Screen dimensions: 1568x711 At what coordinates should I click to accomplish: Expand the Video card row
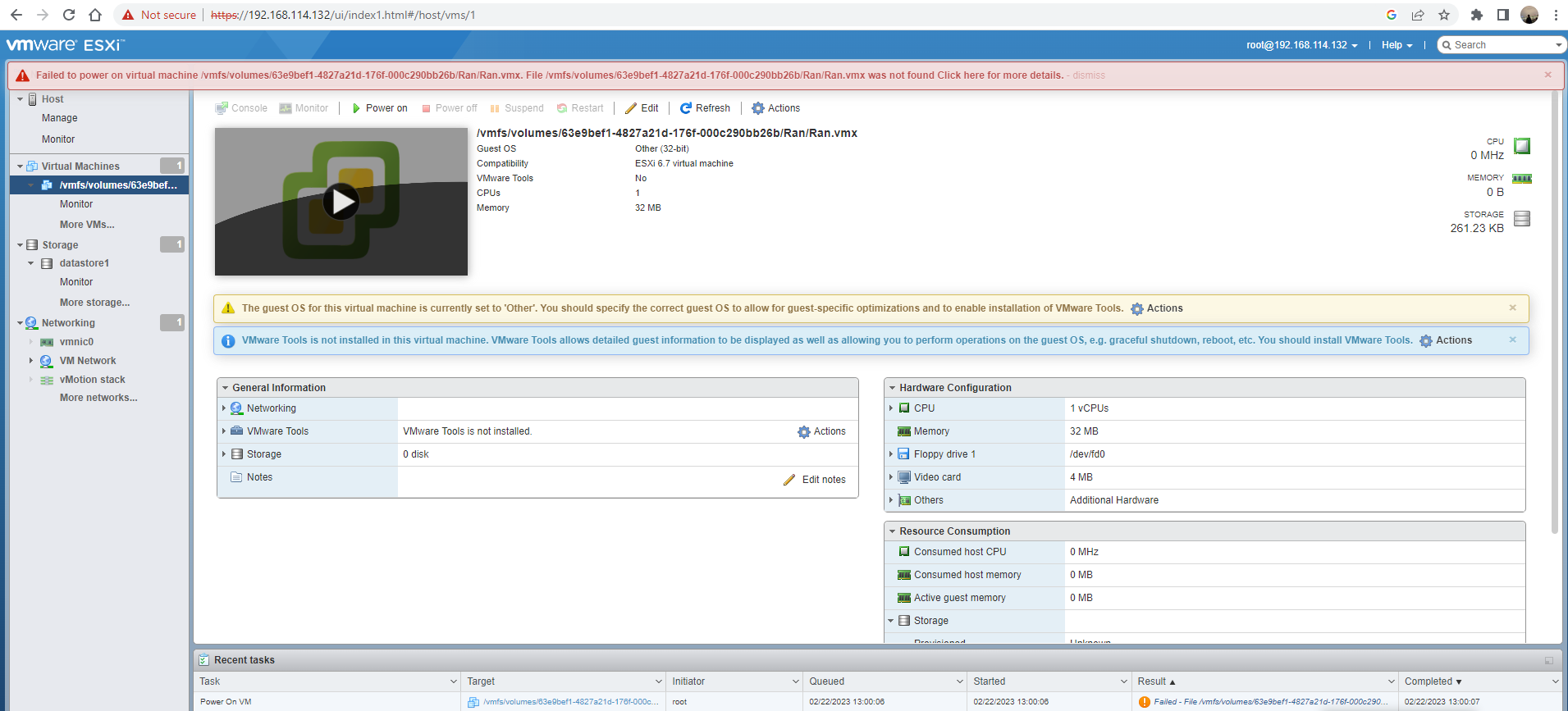coord(890,477)
